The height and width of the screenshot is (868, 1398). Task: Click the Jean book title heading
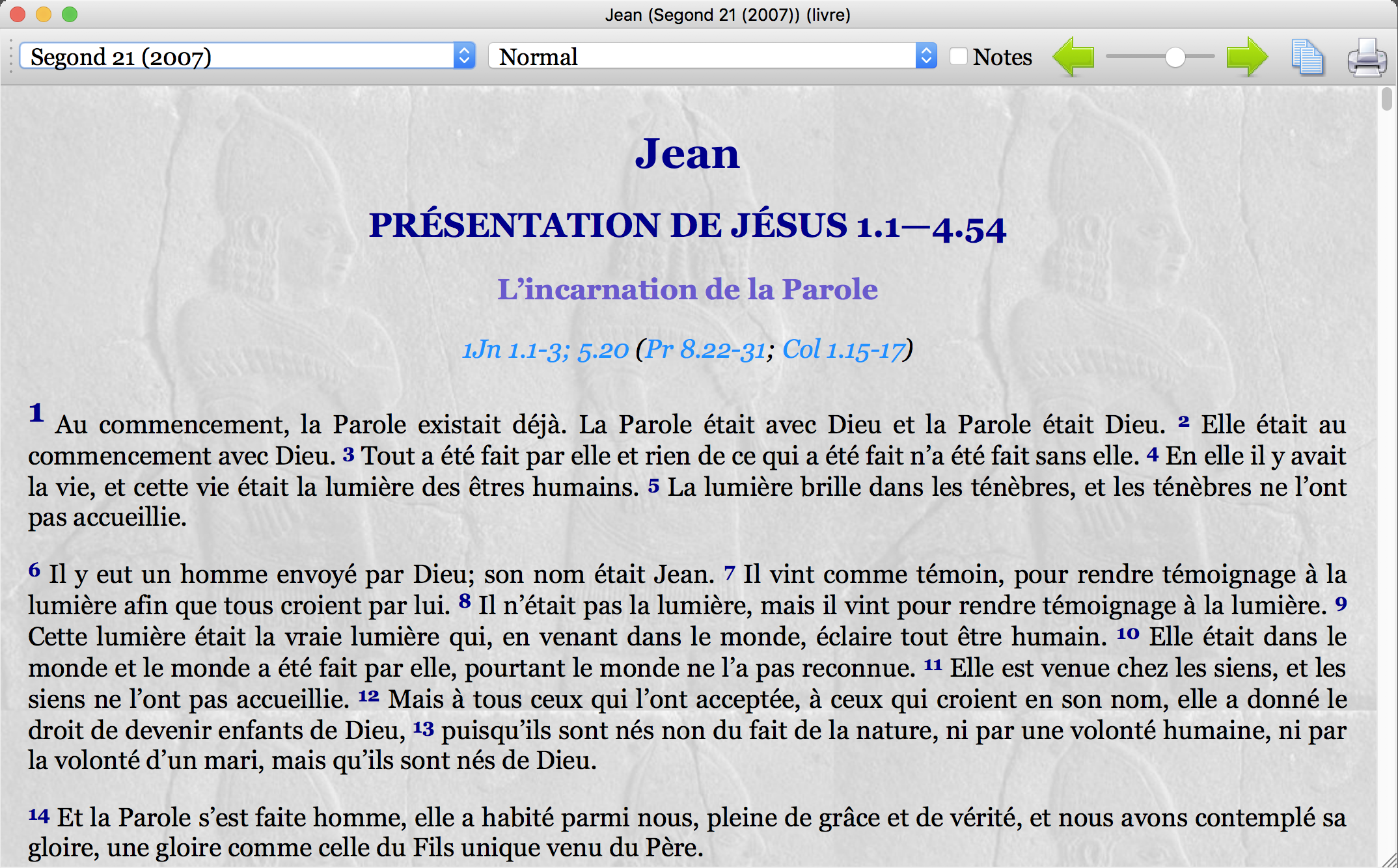687,154
